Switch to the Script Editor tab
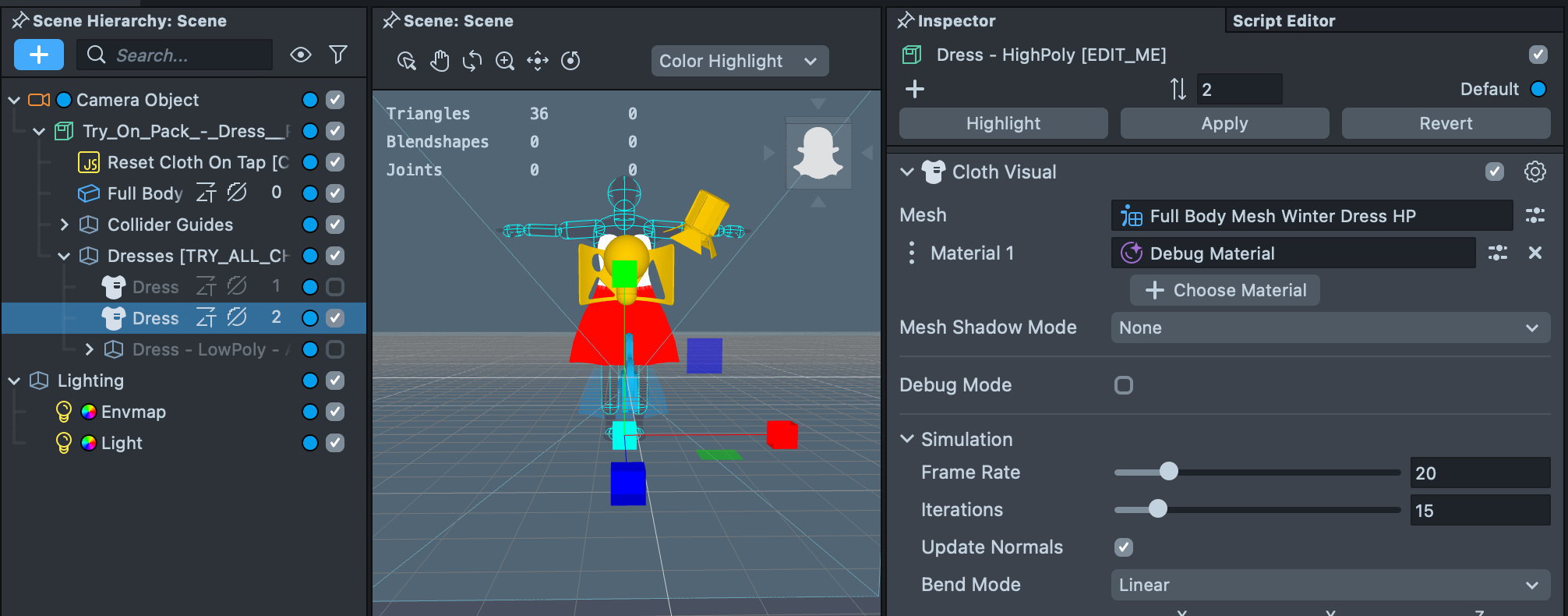 [1284, 21]
